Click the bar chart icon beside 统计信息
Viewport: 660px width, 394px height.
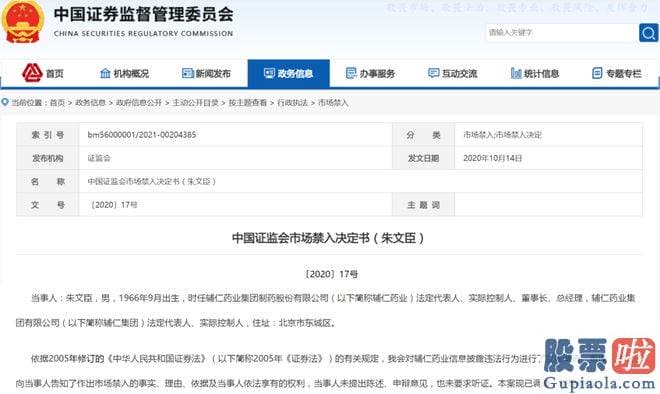[x=516, y=73]
